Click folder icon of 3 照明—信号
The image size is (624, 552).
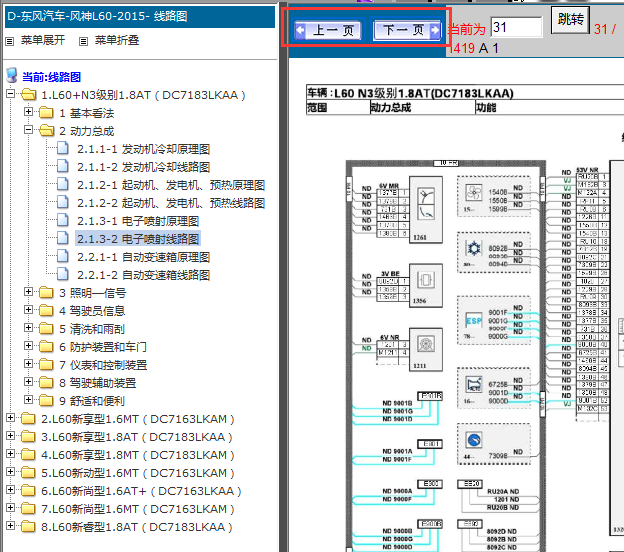(46, 293)
